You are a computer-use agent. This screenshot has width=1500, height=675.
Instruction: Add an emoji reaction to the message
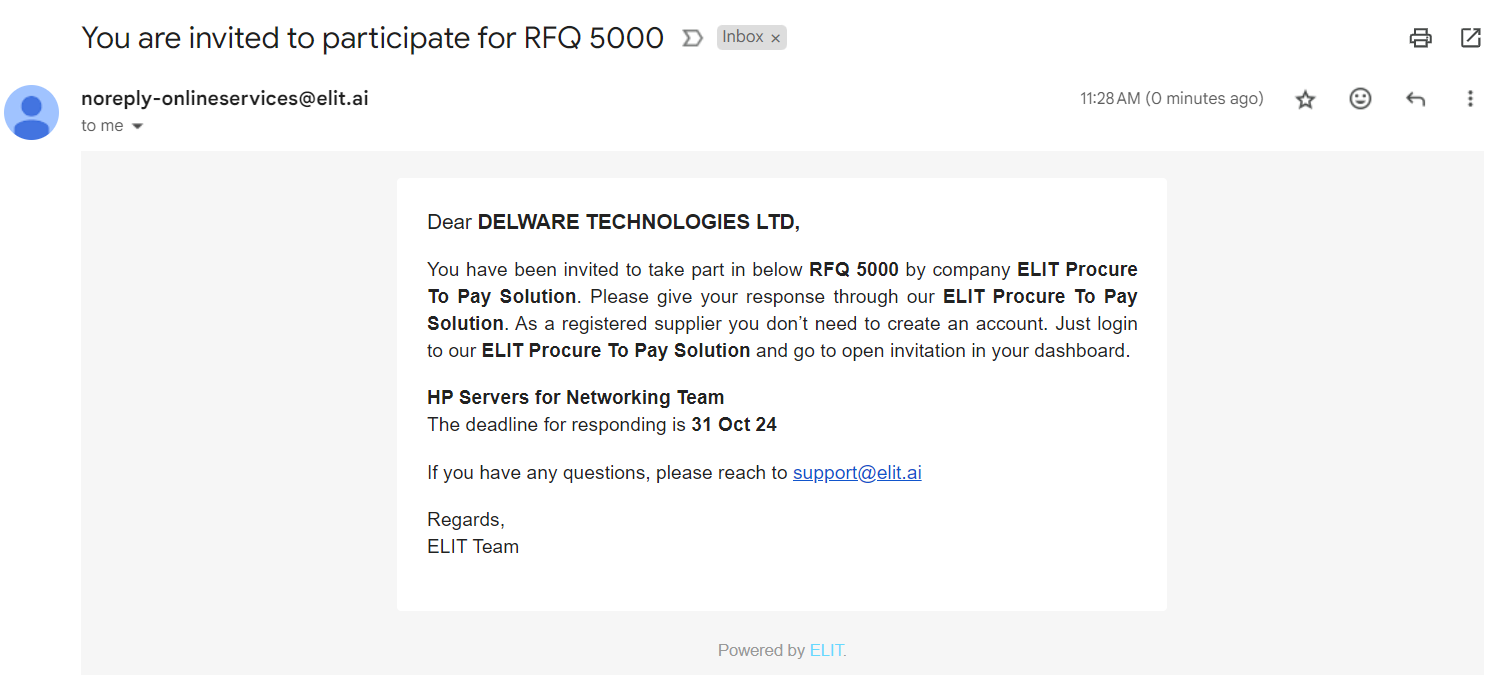coord(1360,99)
